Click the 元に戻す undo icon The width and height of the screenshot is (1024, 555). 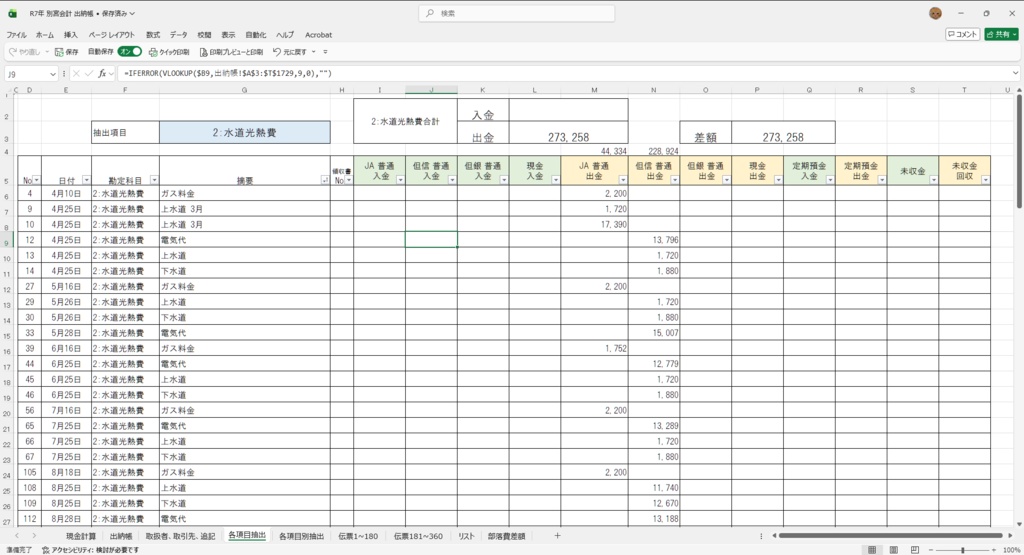277,52
